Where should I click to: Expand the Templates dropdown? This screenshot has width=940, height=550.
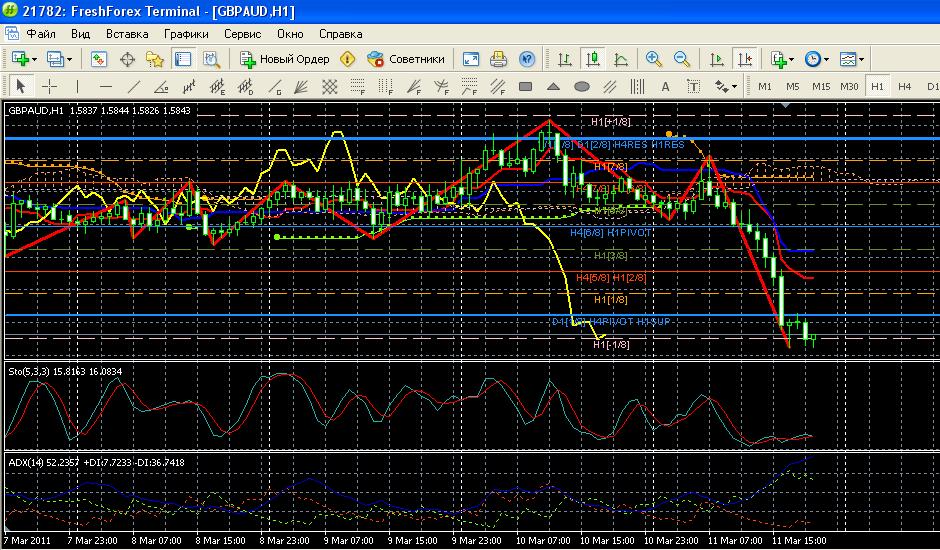(852, 59)
